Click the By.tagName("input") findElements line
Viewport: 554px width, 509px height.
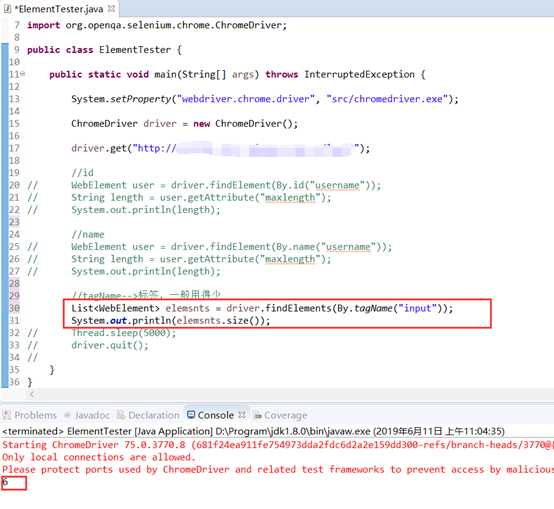(262, 308)
